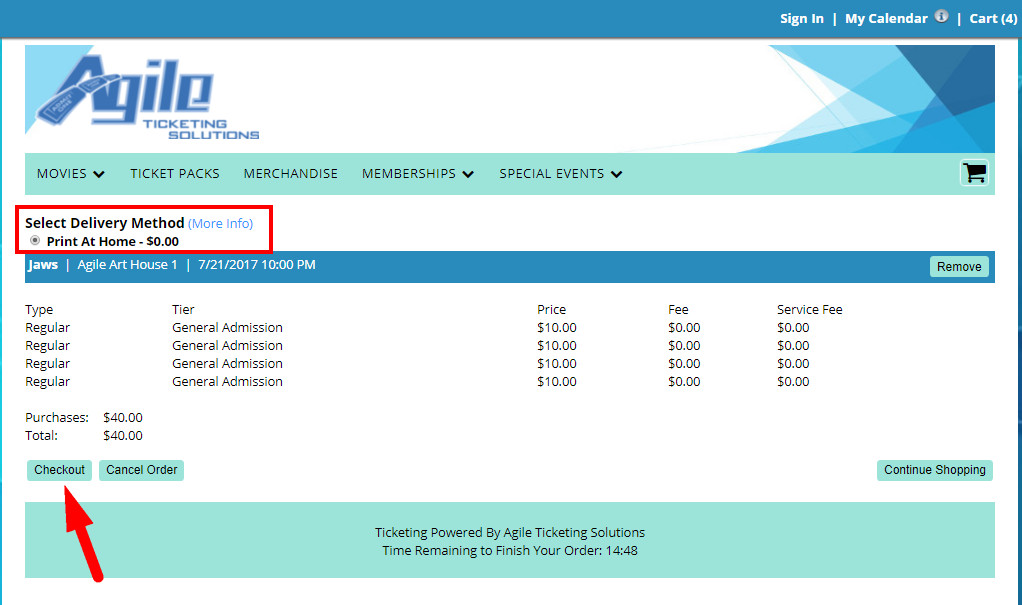
Task: Click the Service Fee column header
Action: click(x=810, y=310)
